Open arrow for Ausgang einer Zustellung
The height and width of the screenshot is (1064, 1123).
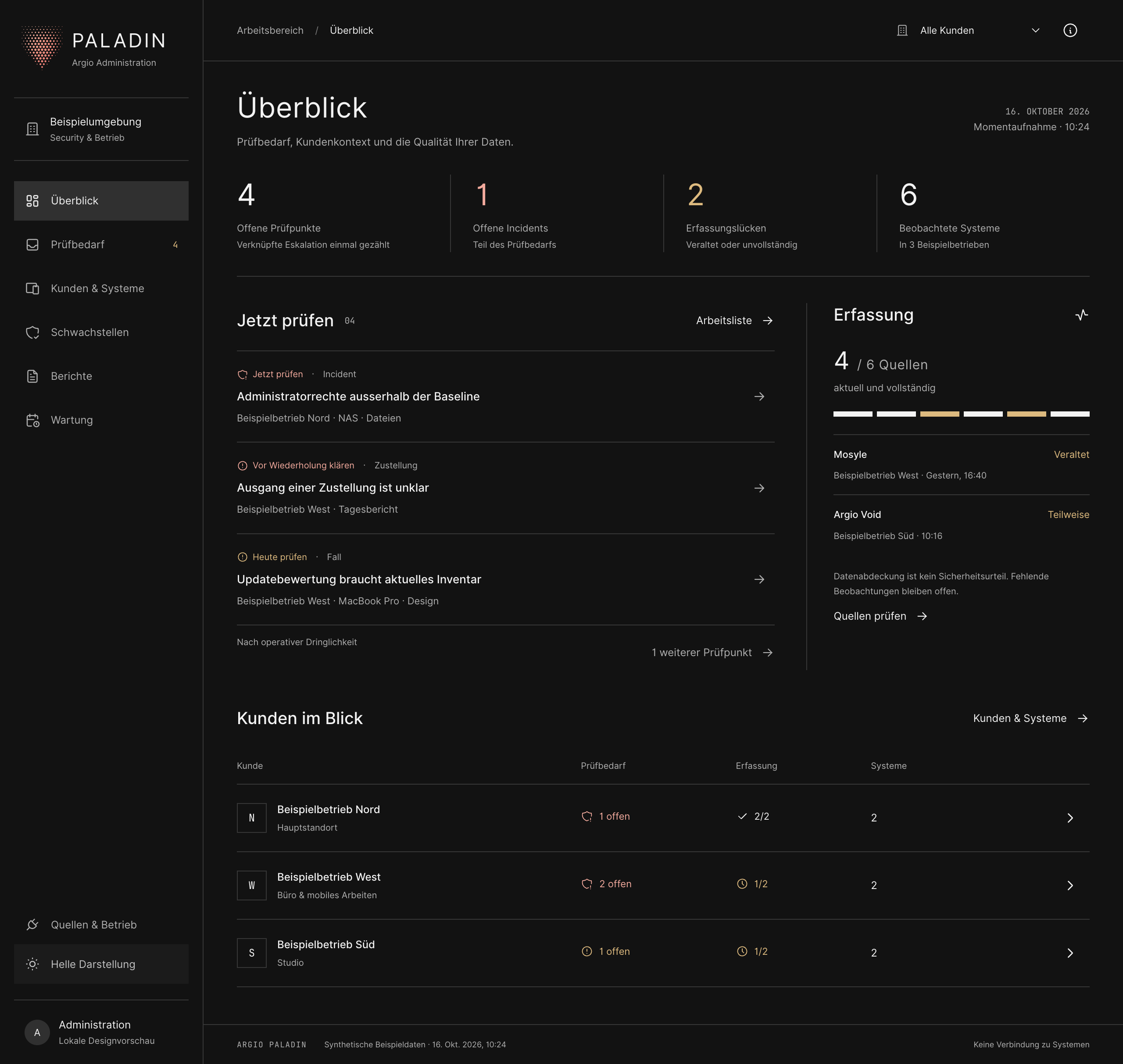tap(759, 488)
